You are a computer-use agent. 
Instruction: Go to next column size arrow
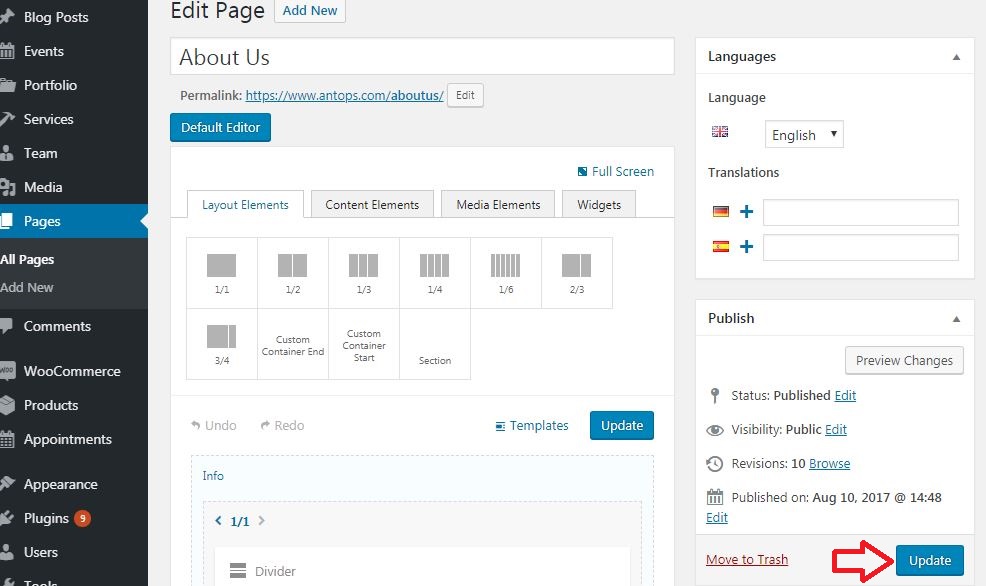[x=262, y=521]
